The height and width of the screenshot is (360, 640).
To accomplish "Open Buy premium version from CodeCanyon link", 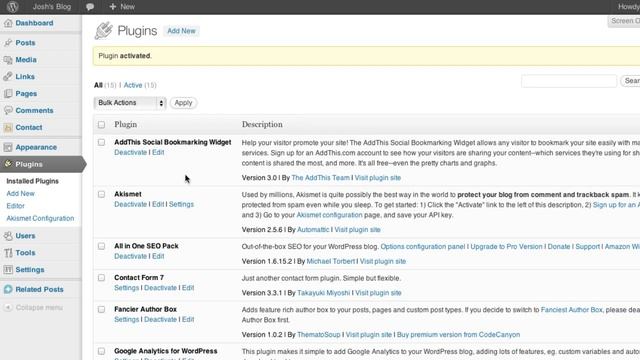I will (x=458, y=335).
